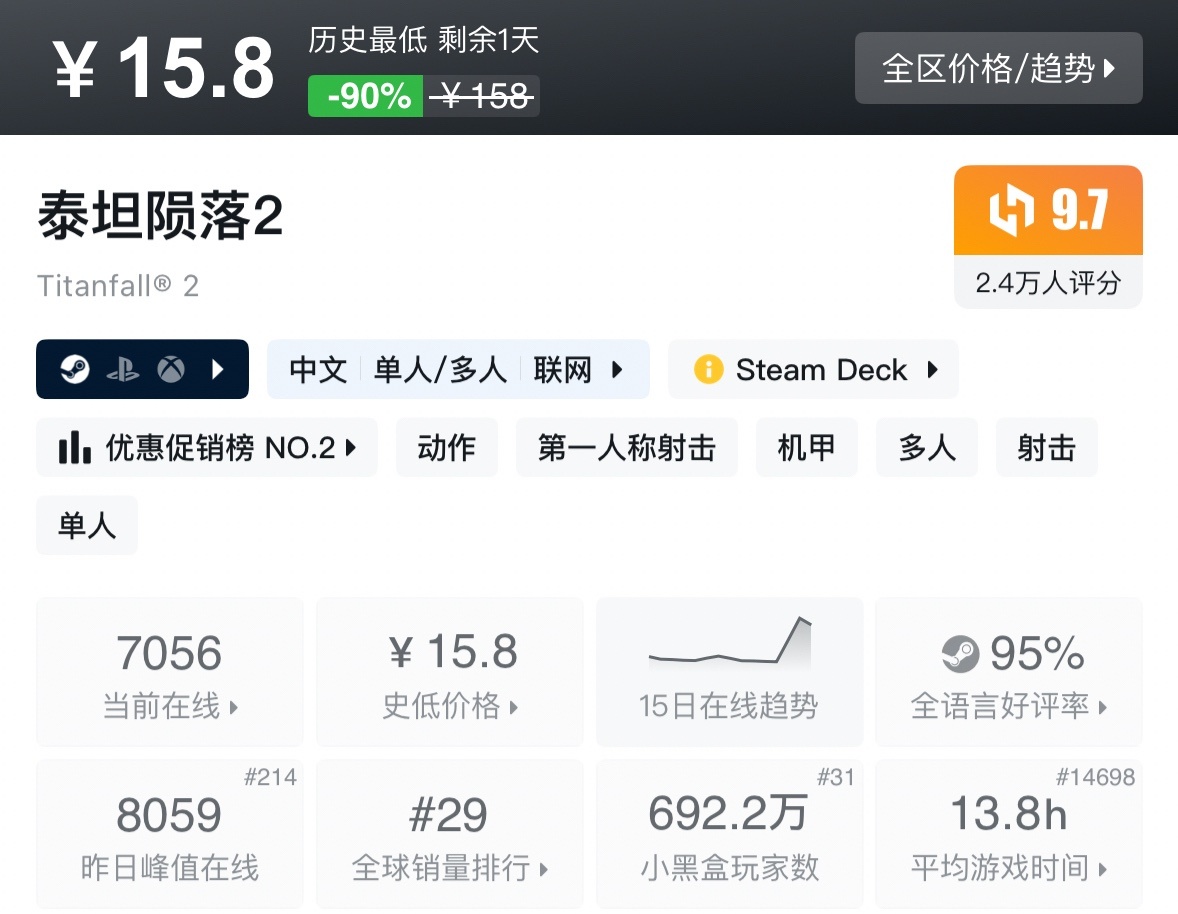The width and height of the screenshot is (1178, 914).
Task: Open the 15日在线趋势 chart
Action: coord(729,671)
